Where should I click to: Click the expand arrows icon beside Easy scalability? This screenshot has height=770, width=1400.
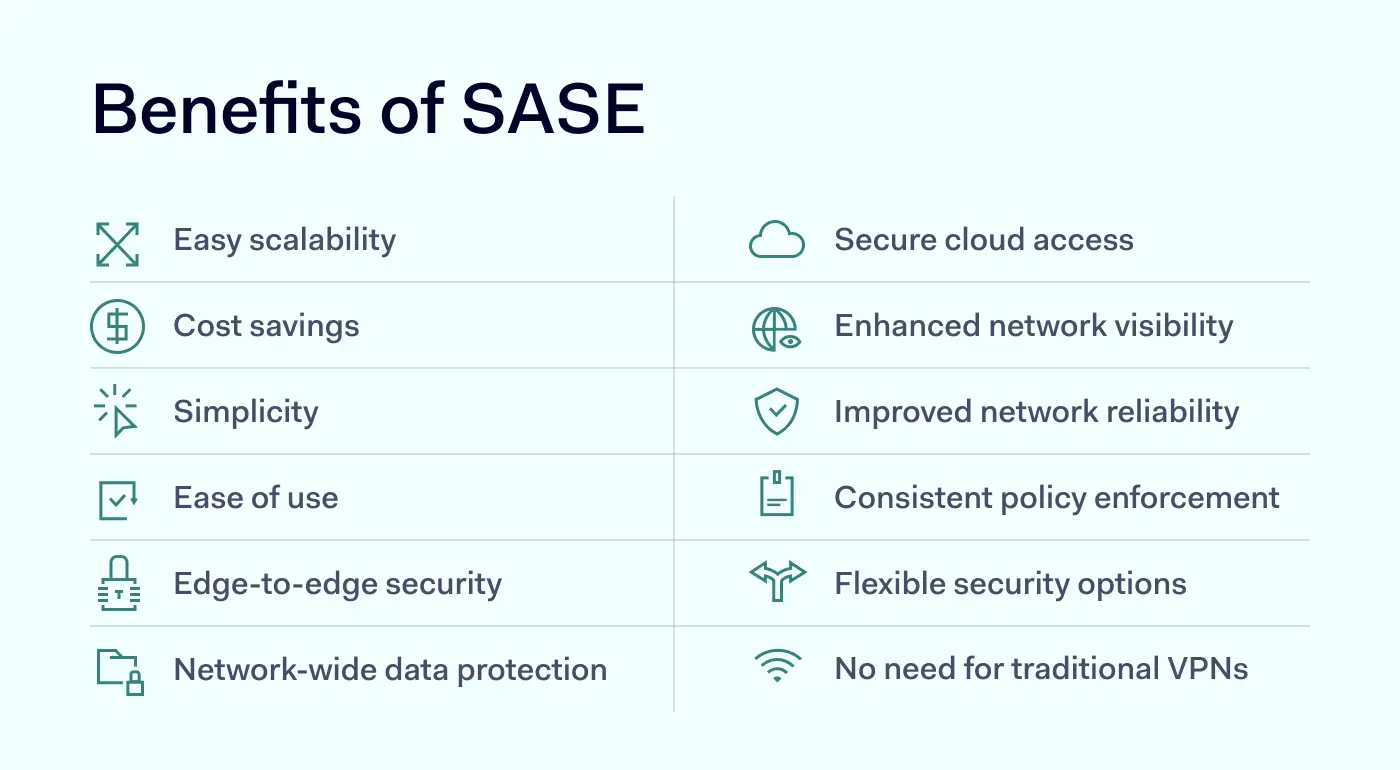(117, 243)
